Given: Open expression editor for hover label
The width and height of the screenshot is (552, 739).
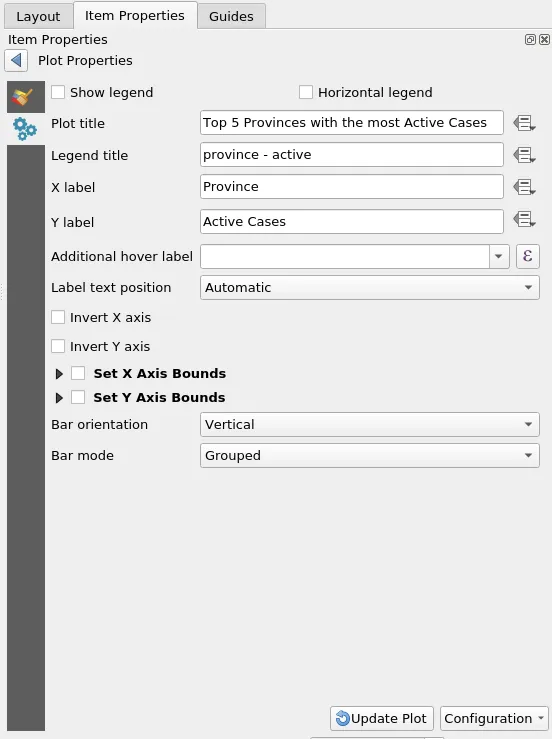Looking at the screenshot, I should (527, 256).
